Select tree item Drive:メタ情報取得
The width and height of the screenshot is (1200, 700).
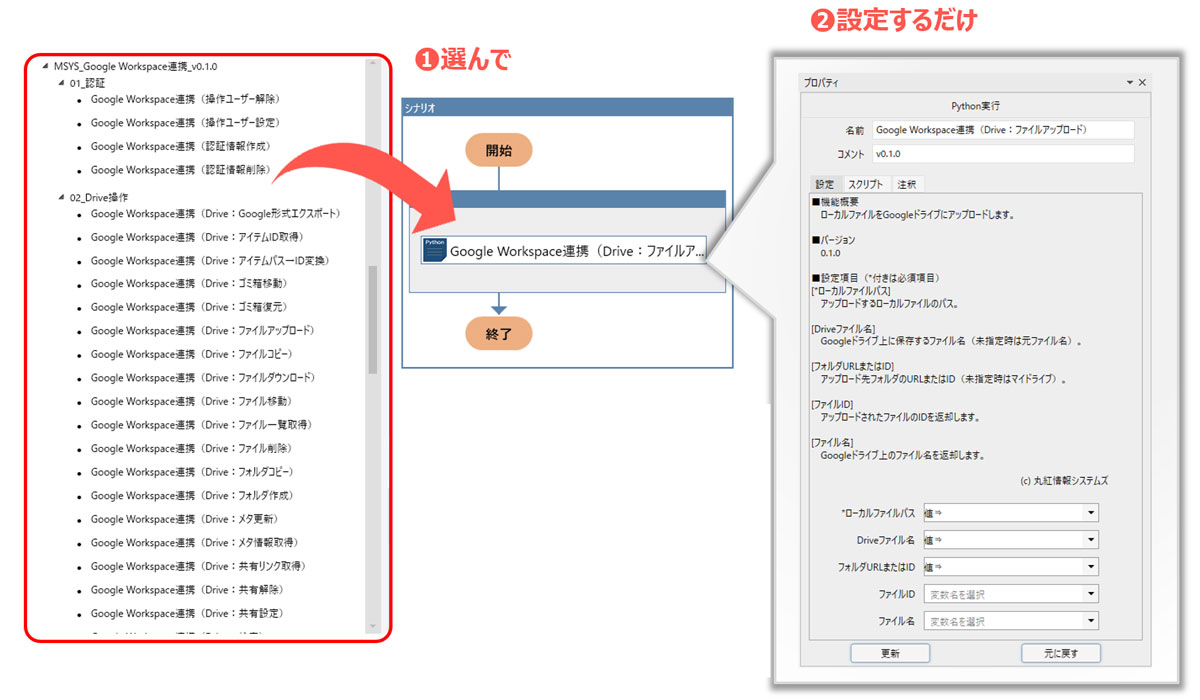[194, 543]
